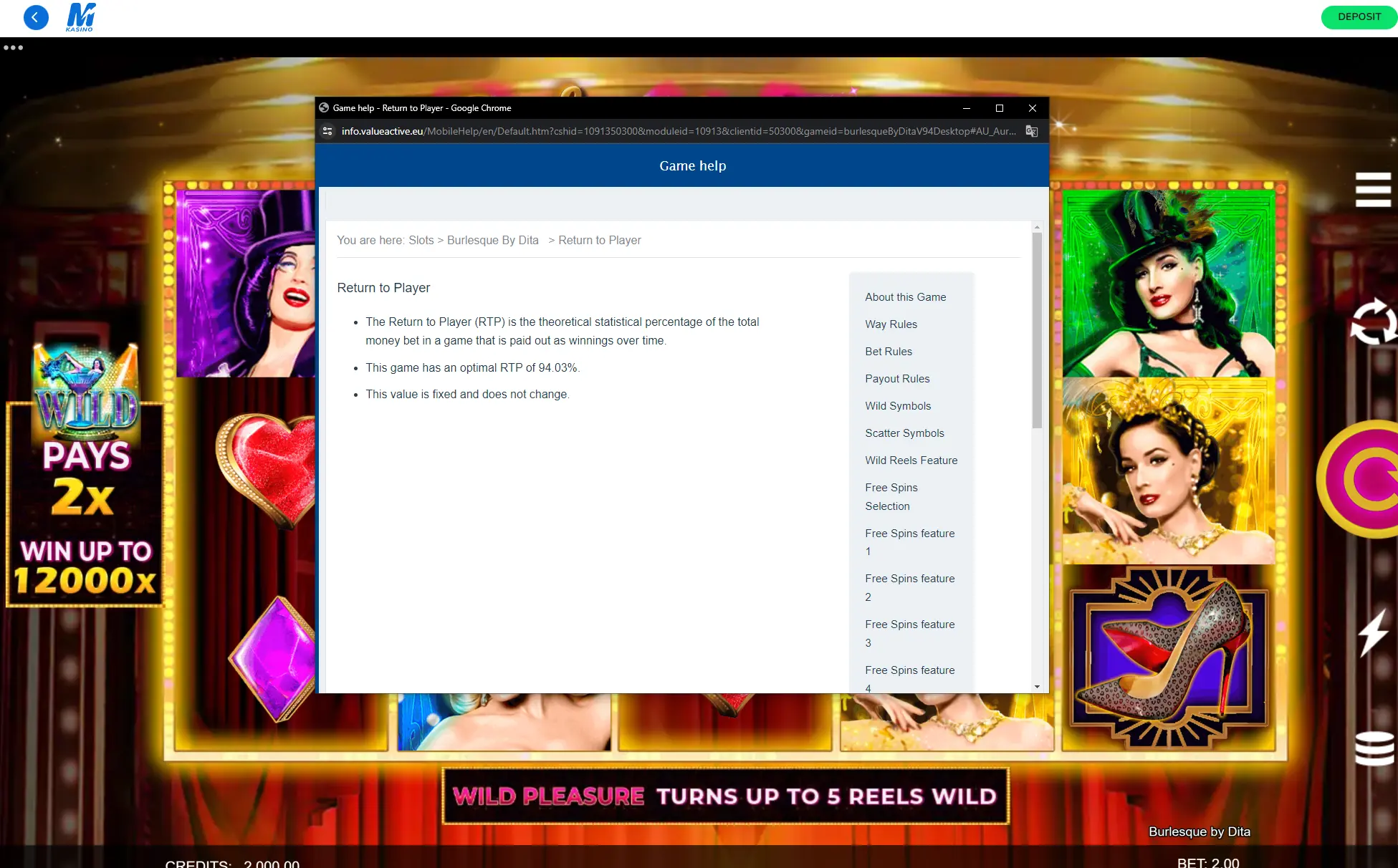Viewport: 1398px width, 868px height.
Task: Close the Game help Chrome window
Action: pyautogui.click(x=1033, y=108)
